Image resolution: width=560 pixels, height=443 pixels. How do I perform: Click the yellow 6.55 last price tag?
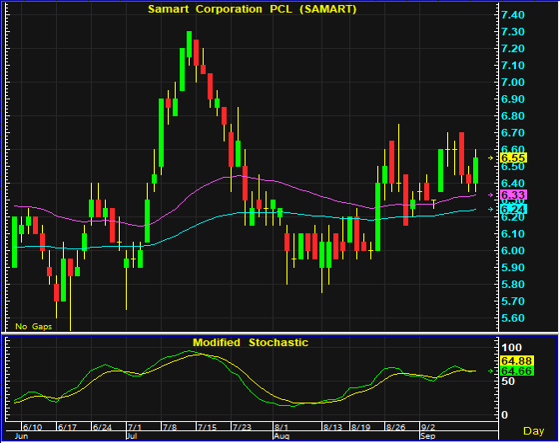click(514, 158)
